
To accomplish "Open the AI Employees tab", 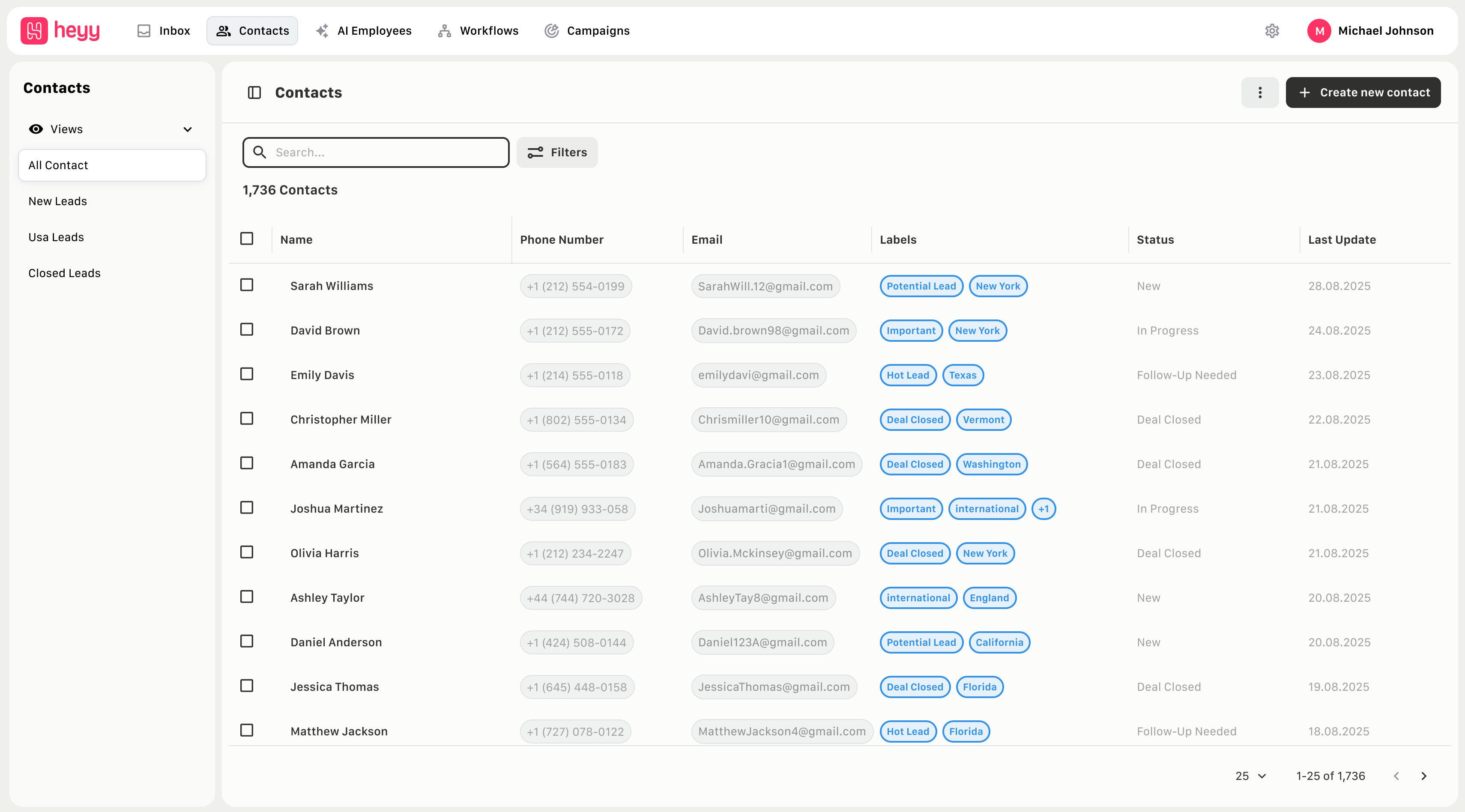I will tap(364, 31).
